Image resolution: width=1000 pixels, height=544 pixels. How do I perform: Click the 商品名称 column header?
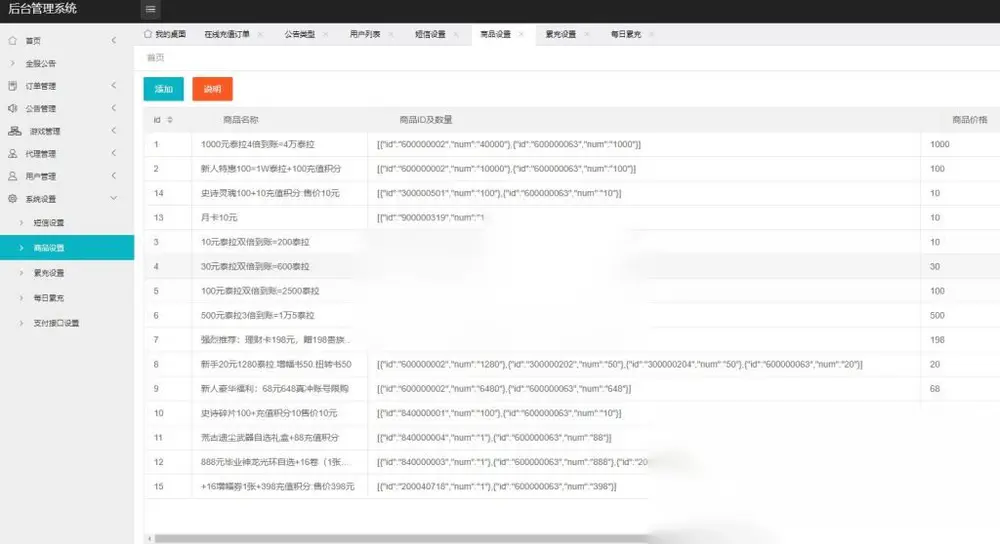240,120
